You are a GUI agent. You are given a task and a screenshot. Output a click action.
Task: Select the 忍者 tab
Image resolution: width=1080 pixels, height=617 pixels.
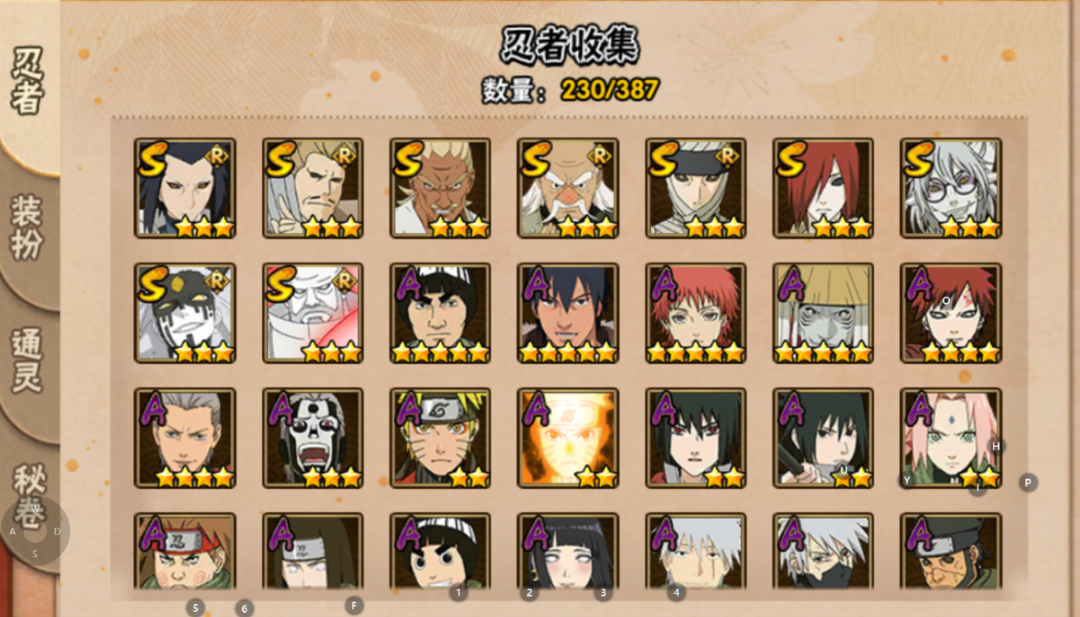click(x=28, y=81)
